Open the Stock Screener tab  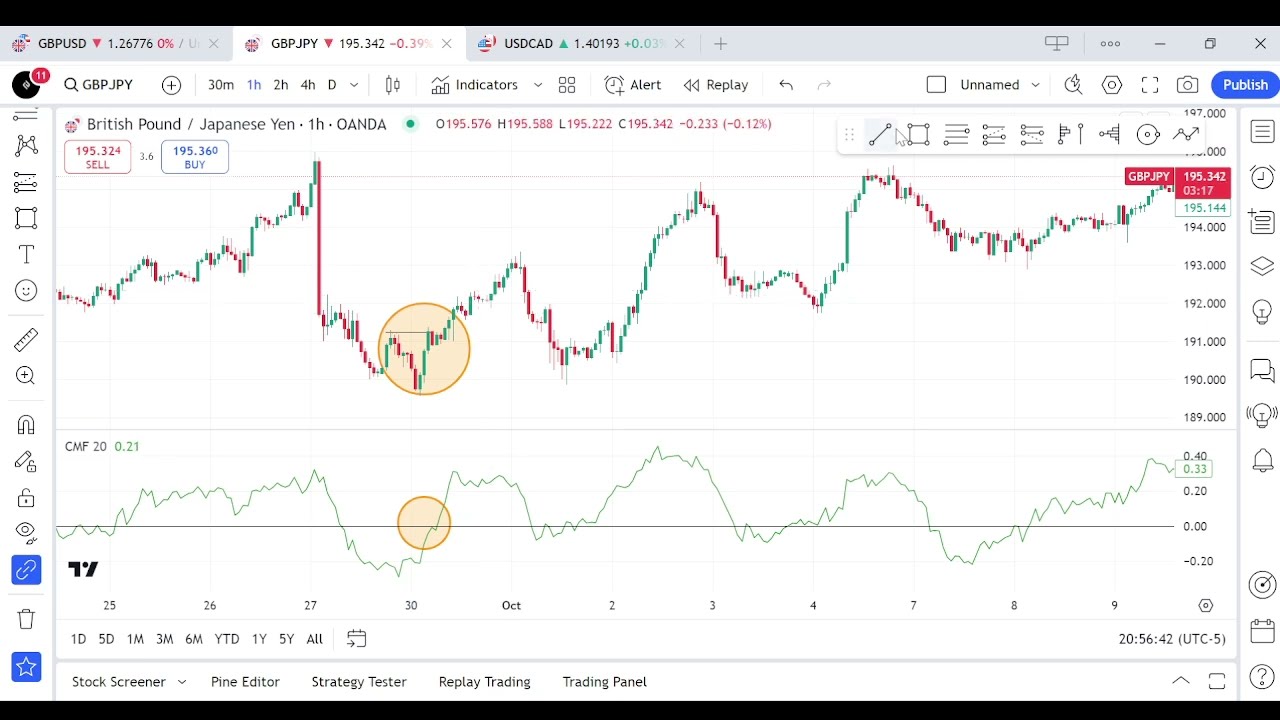(x=119, y=682)
